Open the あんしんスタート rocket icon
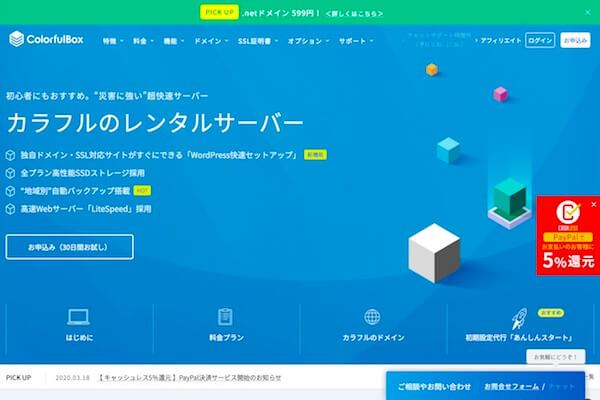The width and height of the screenshot is (600, 400). coord(520,318)
